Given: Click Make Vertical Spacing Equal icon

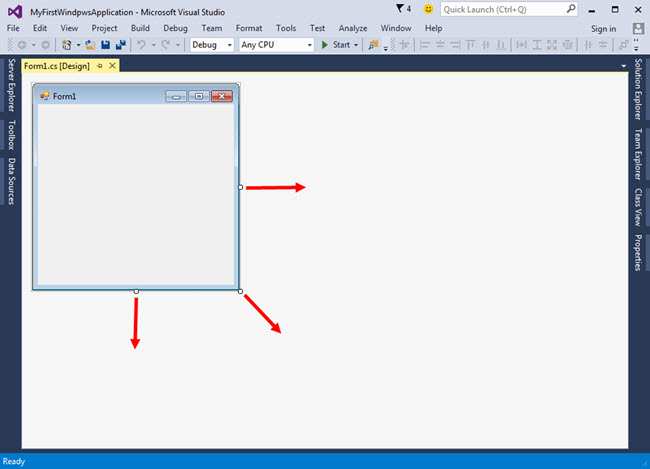Looking at the screenshot, I should coord(603,45).
